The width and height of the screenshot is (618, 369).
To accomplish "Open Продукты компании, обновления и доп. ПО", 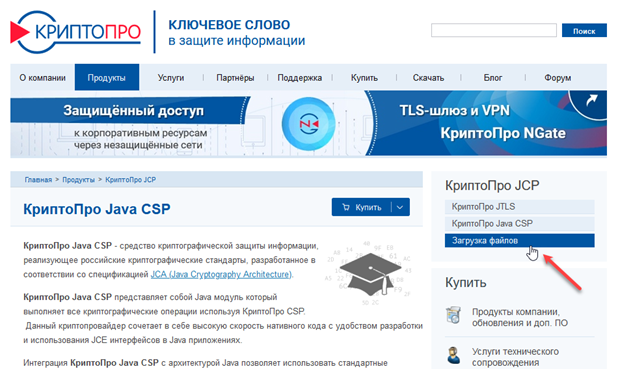I will 520,317.
